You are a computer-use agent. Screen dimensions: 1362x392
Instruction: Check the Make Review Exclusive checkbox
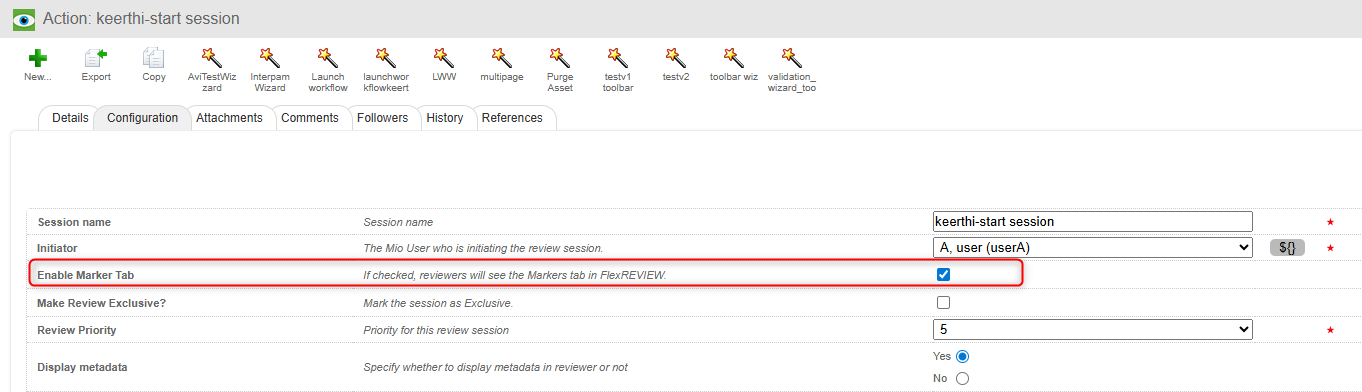click(x=943, y=302)
